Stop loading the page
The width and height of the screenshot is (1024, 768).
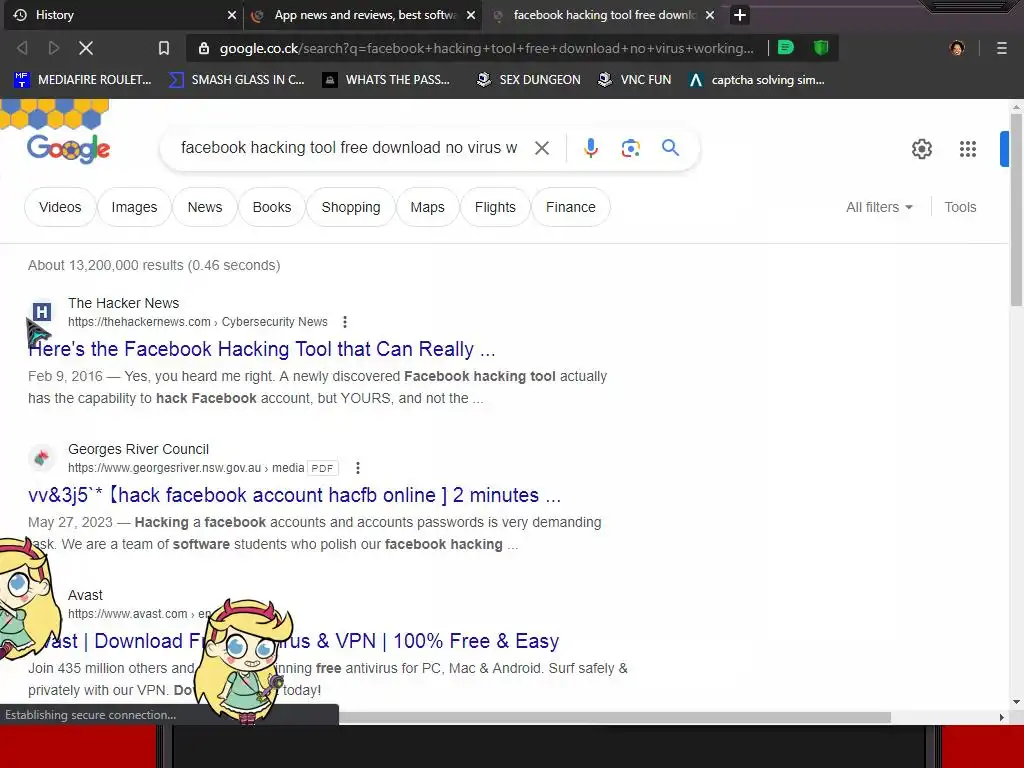pyautogui.click(x=86, y=48)
